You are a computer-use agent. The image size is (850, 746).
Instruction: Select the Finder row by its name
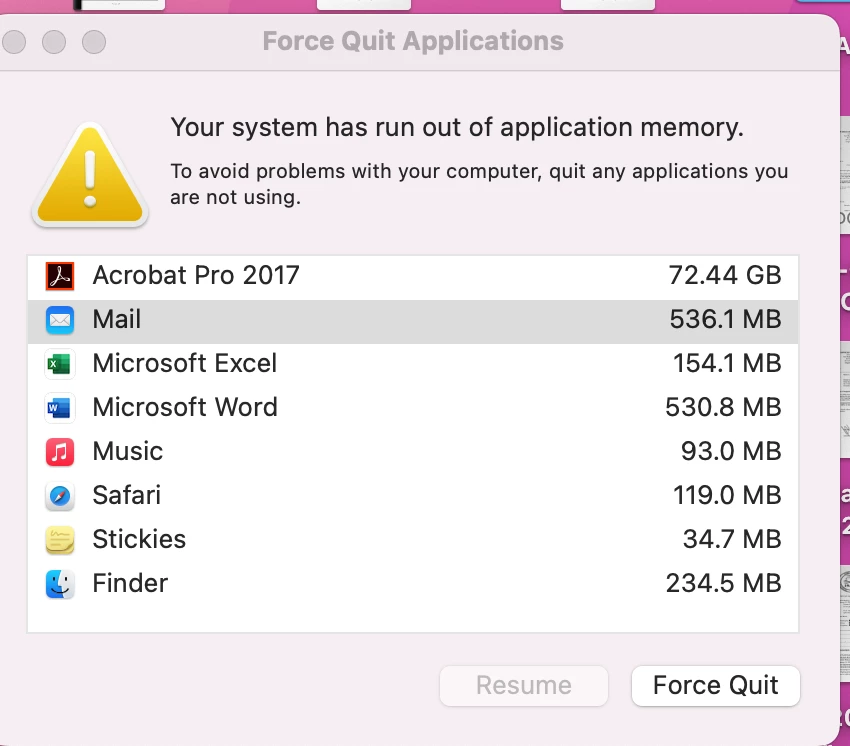coord(130,584)
